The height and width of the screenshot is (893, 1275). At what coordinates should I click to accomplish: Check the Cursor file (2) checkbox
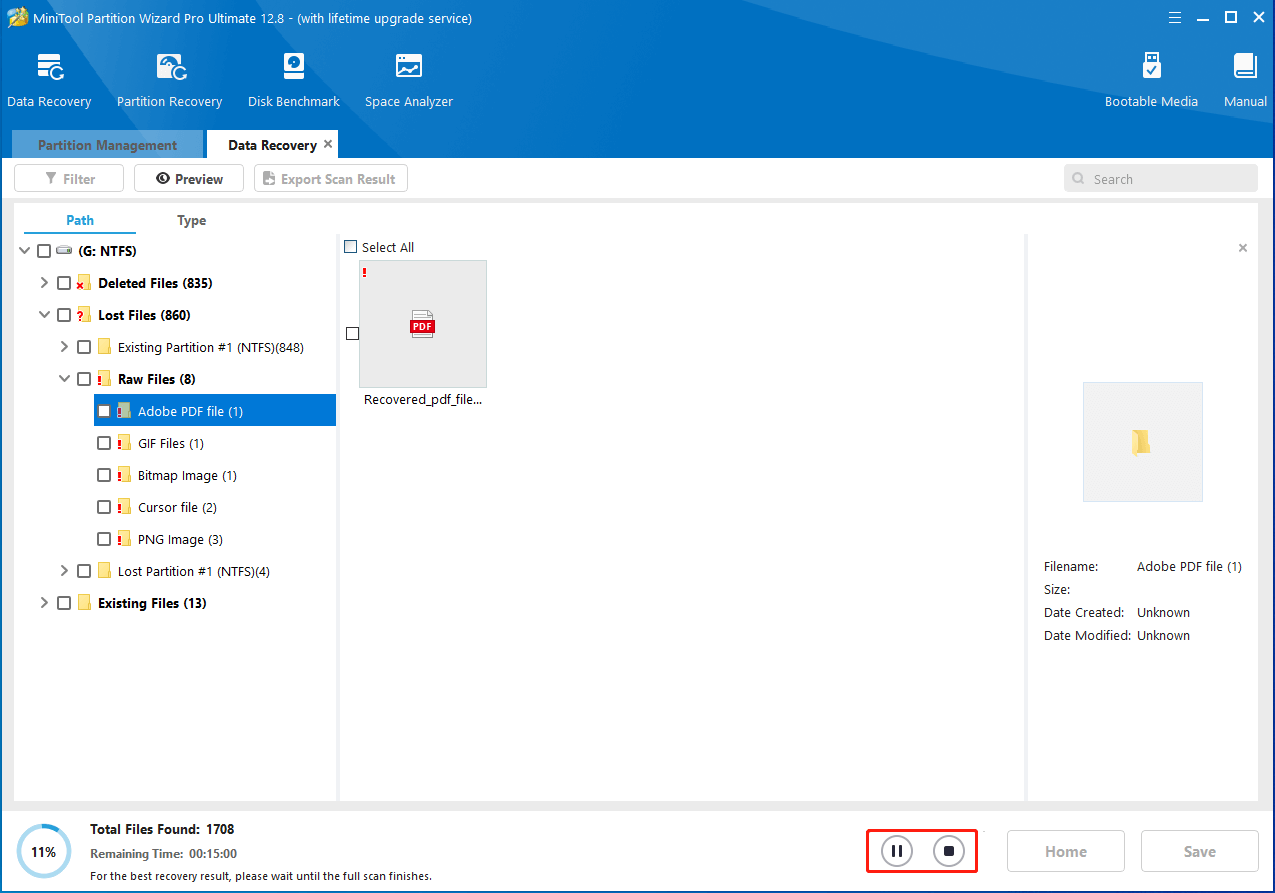click(104, 507)
